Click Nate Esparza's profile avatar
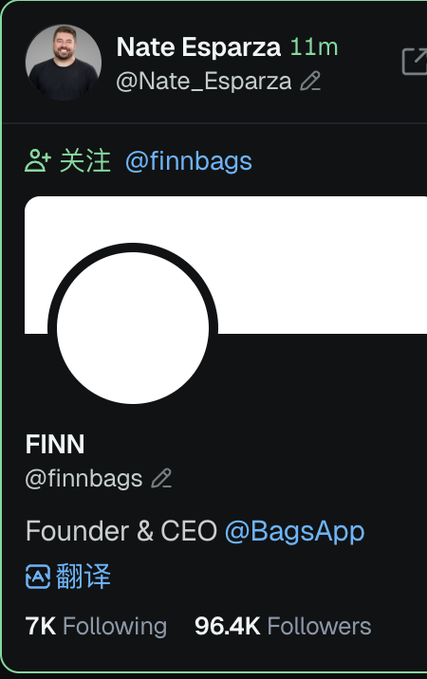 click(63, 62)
